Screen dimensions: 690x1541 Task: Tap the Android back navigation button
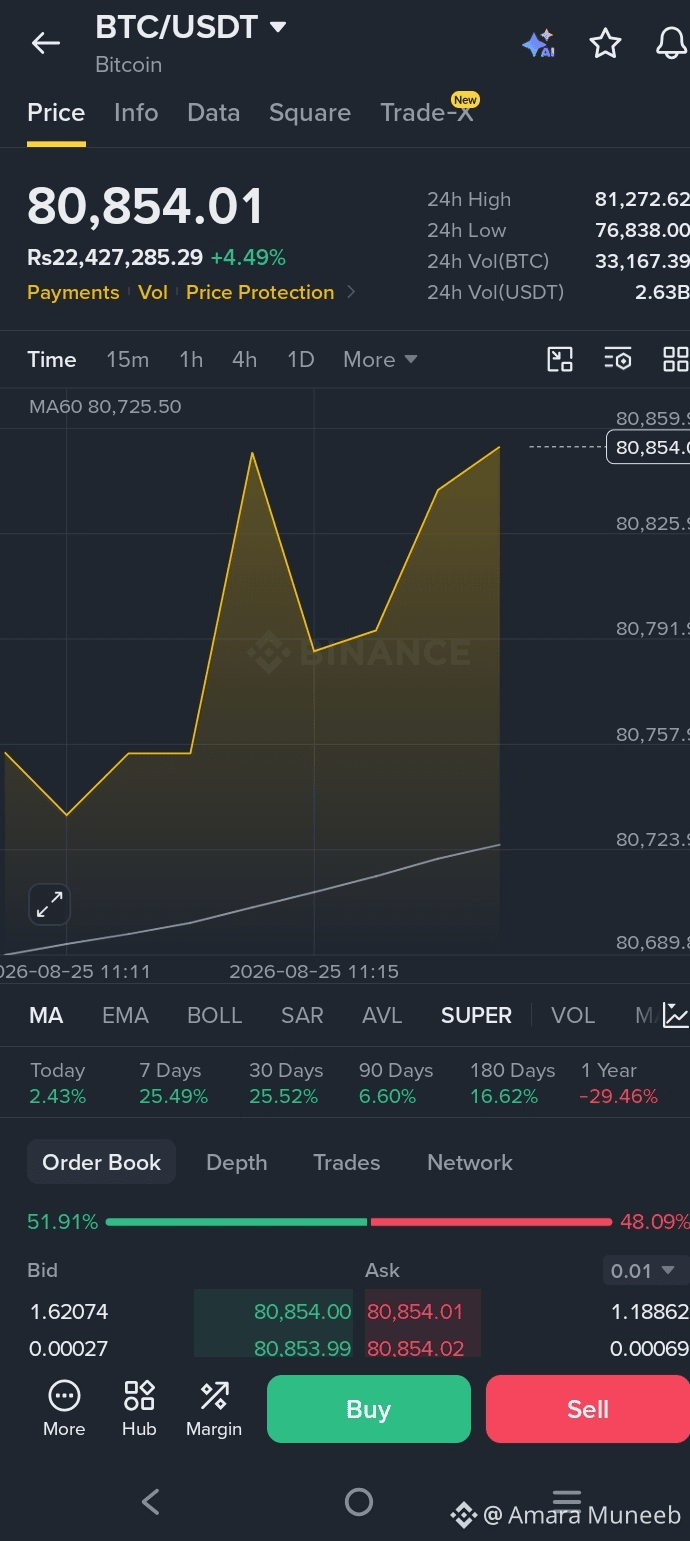(x=150, y=1501)
